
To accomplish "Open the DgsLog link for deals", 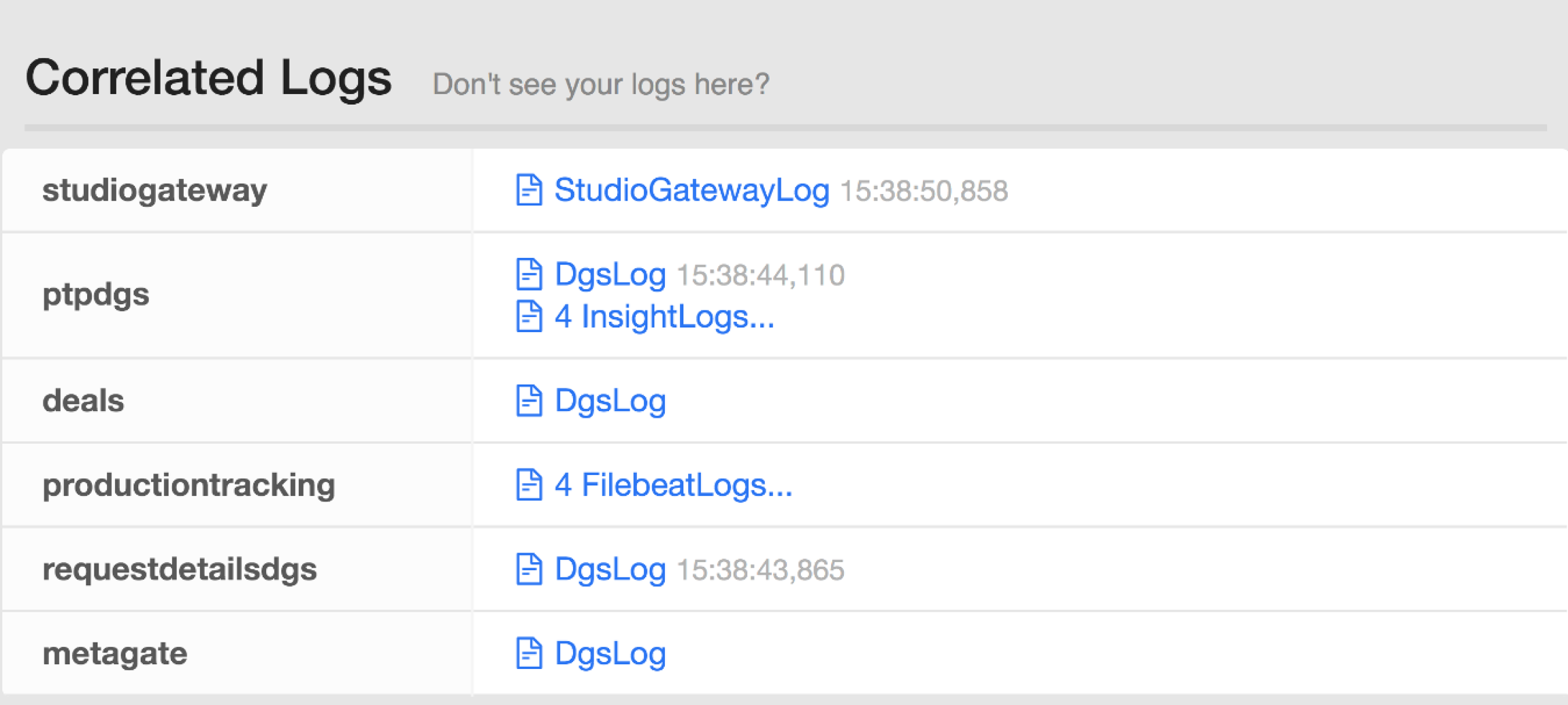I will click(x=610, y=400).
